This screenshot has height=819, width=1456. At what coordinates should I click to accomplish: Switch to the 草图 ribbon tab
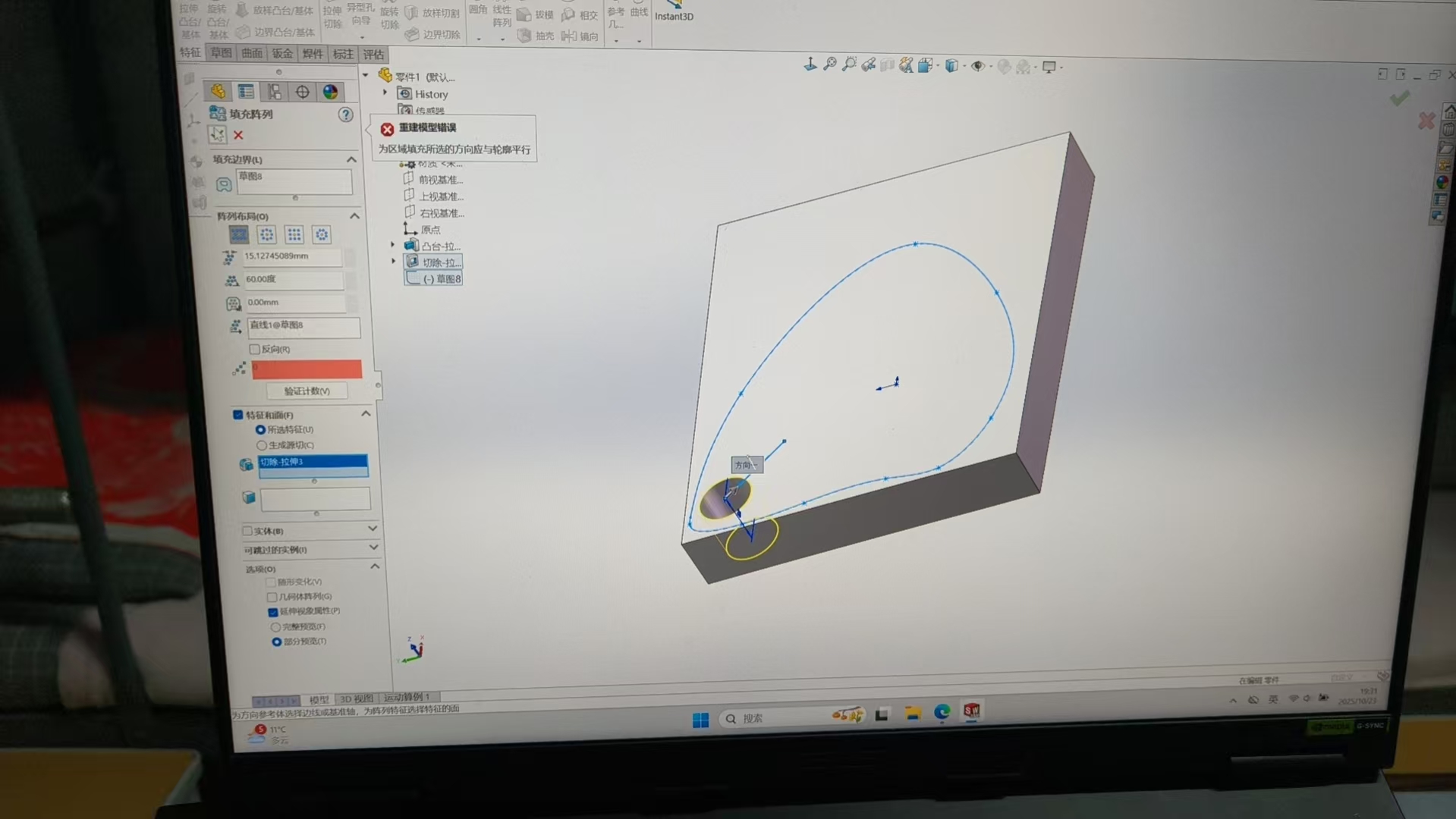tap(221, 53)
